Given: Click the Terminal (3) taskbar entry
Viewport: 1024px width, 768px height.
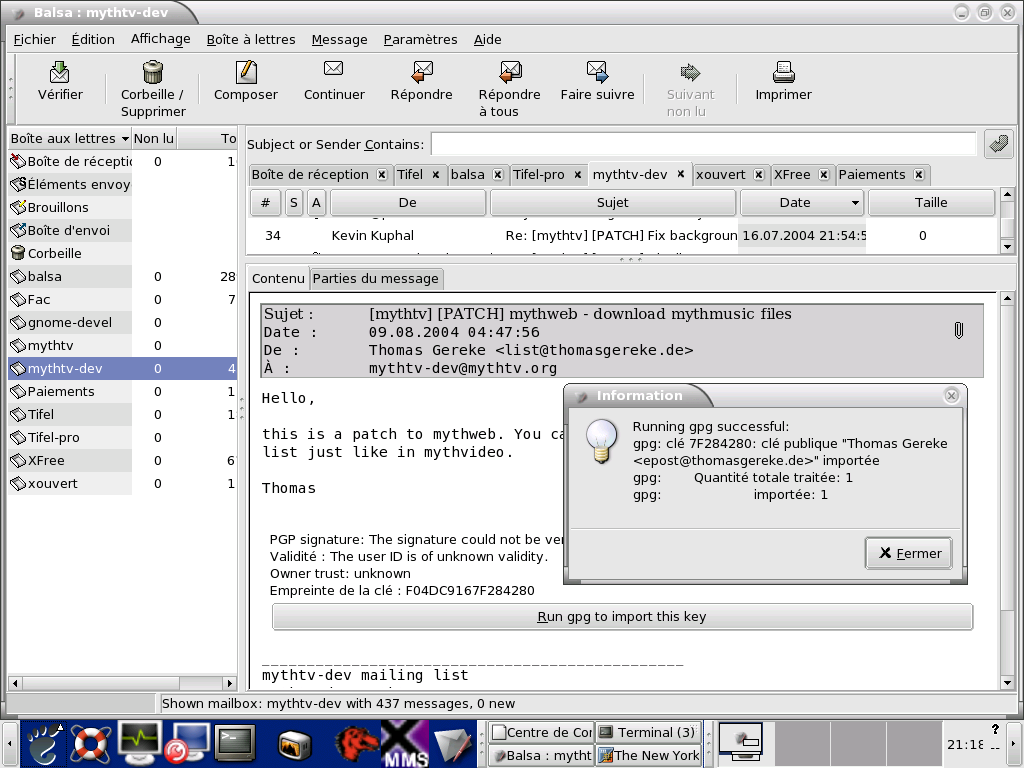Looking at the screenshot, I should click(647, 732).
